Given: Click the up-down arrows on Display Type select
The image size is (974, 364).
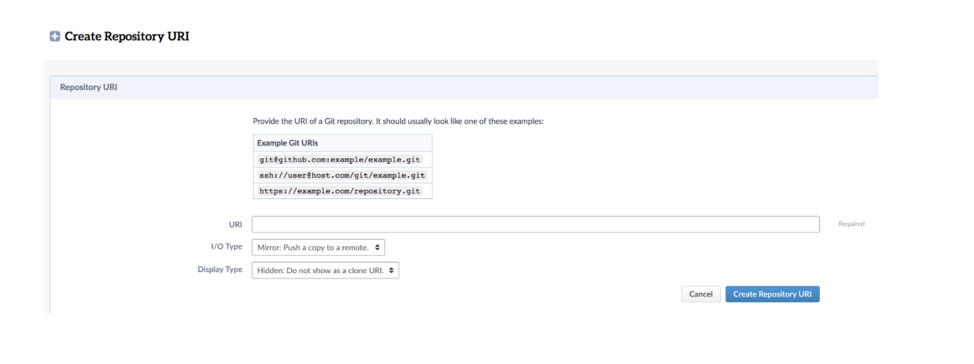Looking at the screenshot, I should click(x=391, y=271).
